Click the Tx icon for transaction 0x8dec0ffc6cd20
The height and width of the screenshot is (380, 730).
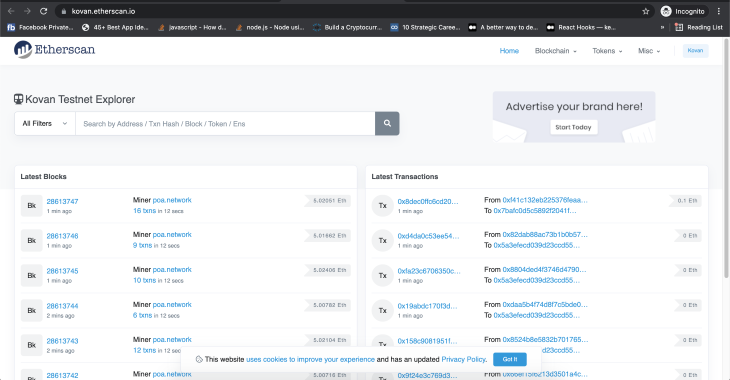383,205
